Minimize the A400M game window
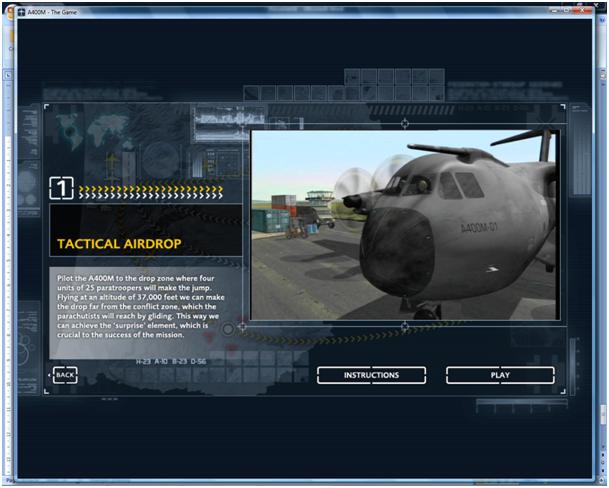The image size is (609, 488). coord(554,10)
